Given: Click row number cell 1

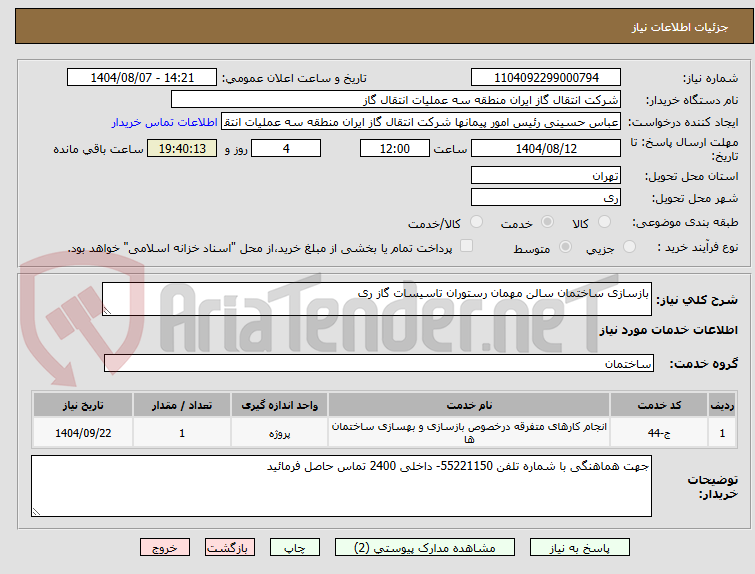Looking at the screenshot, I should [x=722, y=433].
